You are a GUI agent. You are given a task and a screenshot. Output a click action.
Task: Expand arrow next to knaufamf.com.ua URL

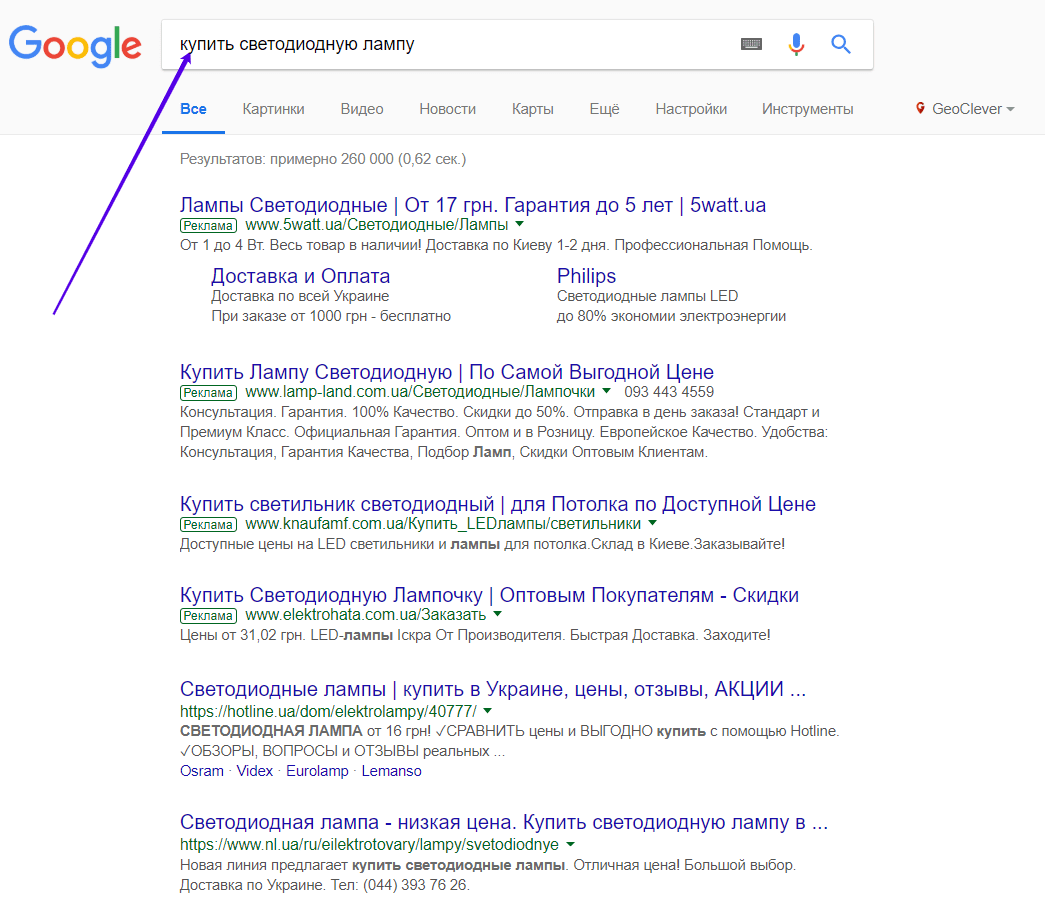coord(652,523)
